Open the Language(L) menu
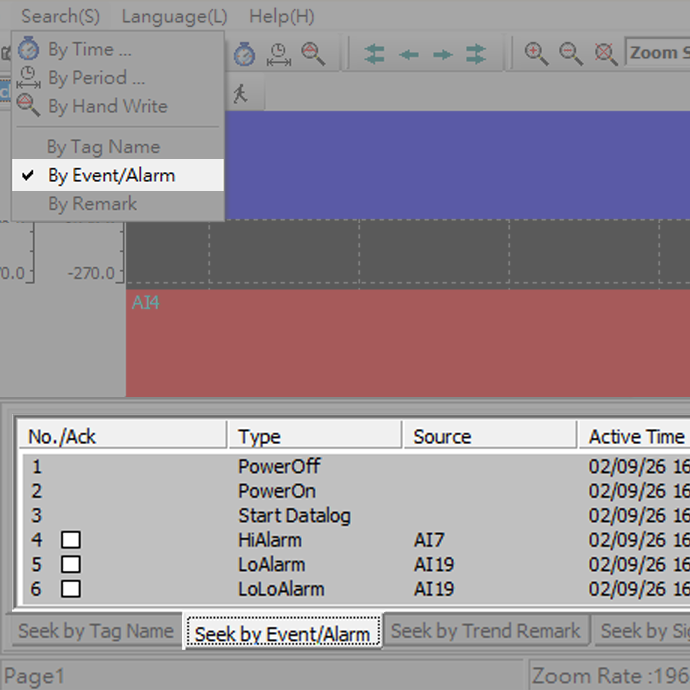The image size is (690, 690). tap(174, 16)
